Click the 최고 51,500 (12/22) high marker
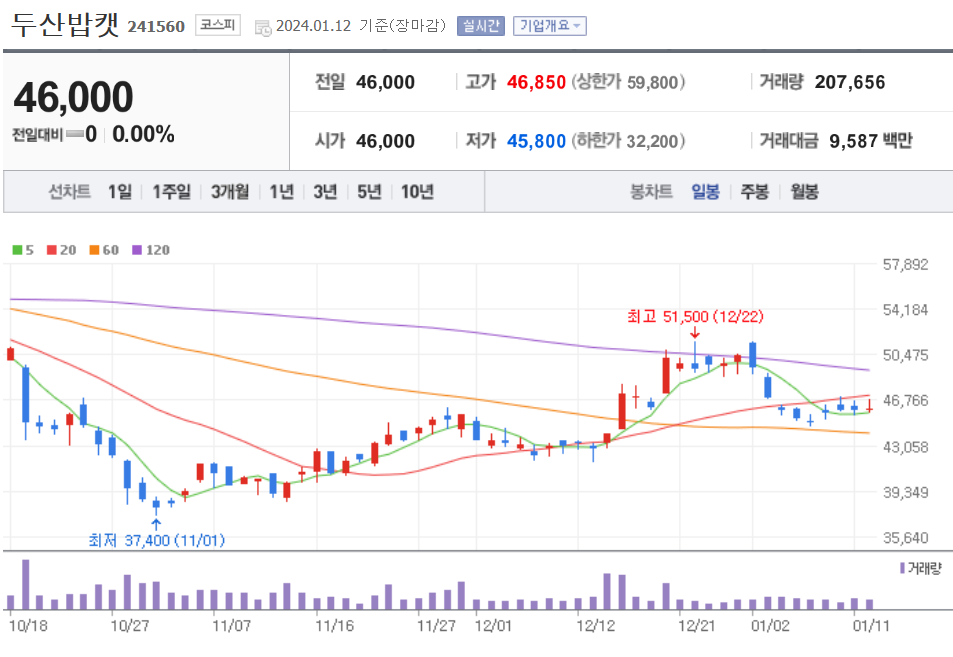Image resolution: width=953 pixels, height=657 pixels. point(695,317)
